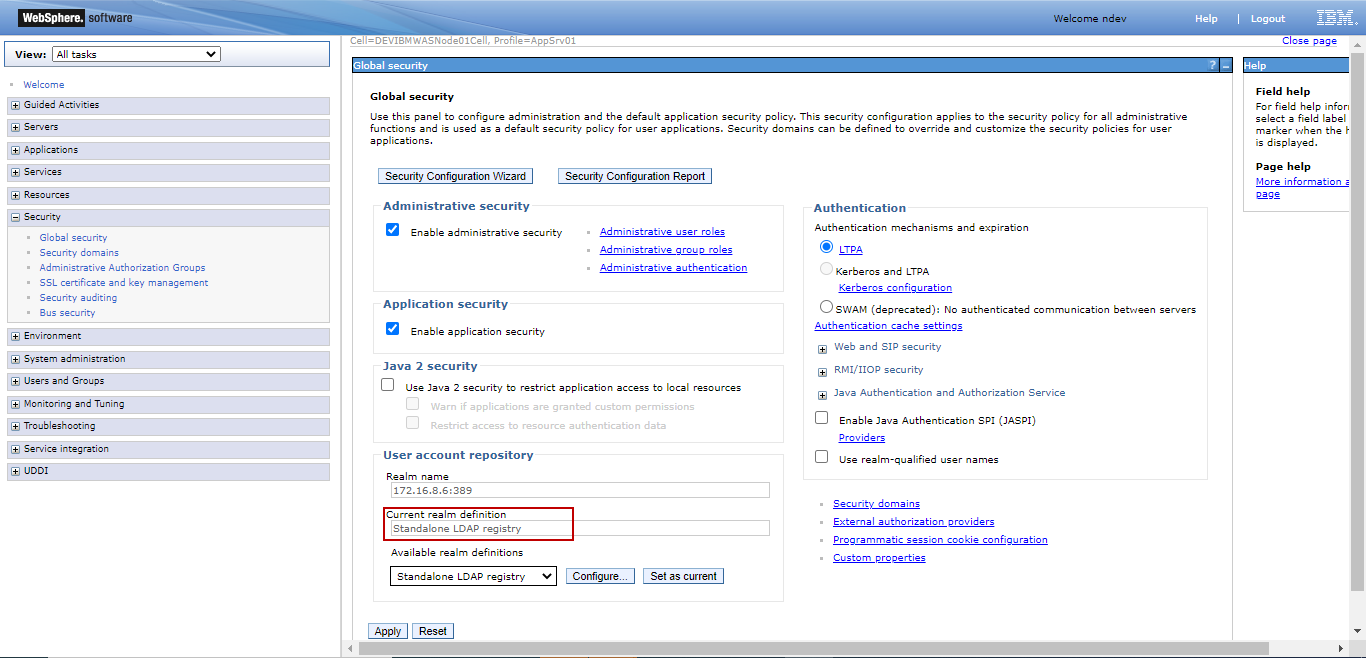Viewport: 1366px width, 658px height.
Task: Launch the Security Configuration Wizard
Action: tap(455, 176)
